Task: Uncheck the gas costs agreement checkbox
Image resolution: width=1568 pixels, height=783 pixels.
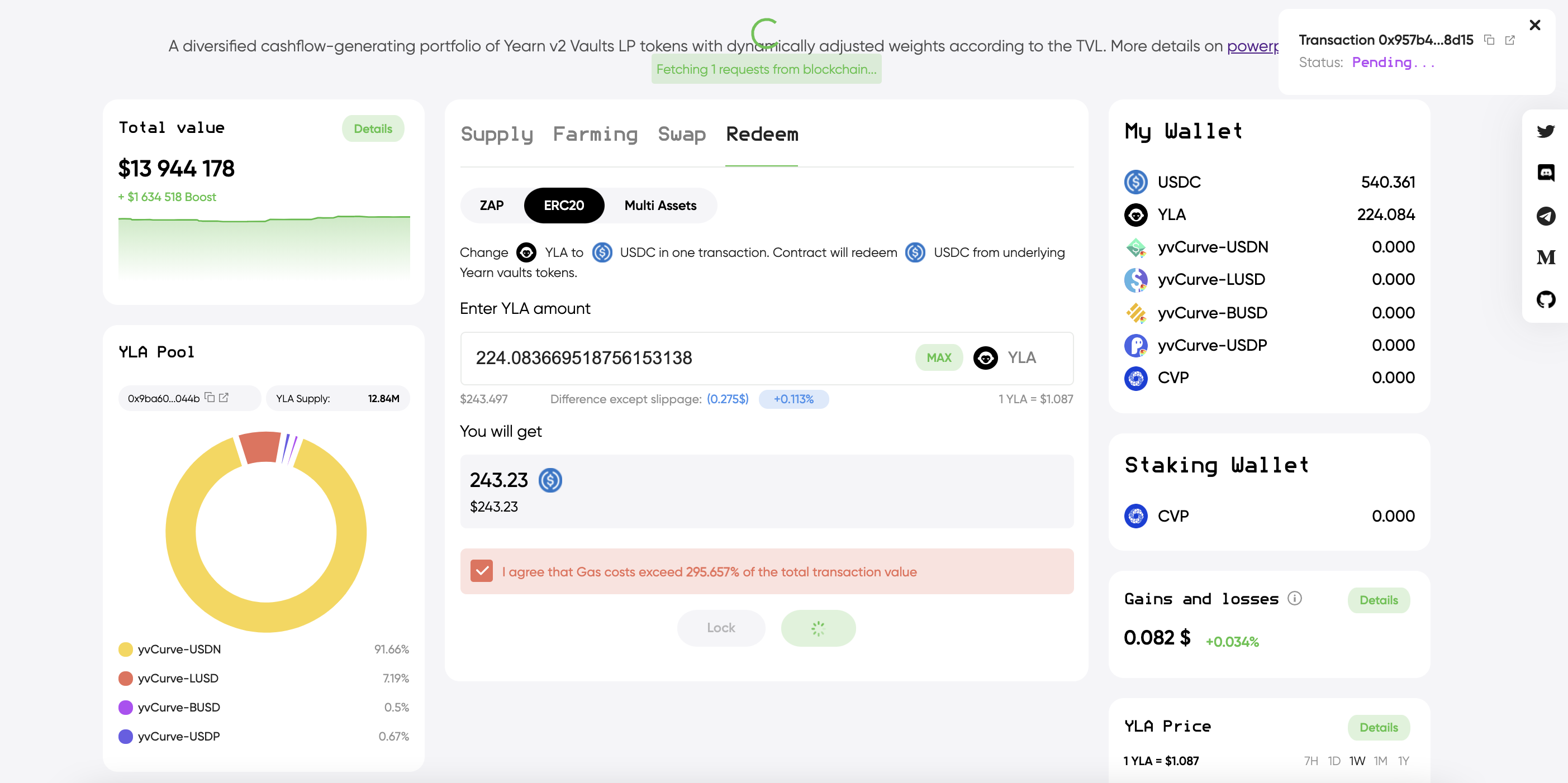Action: [x=482, y=571]
